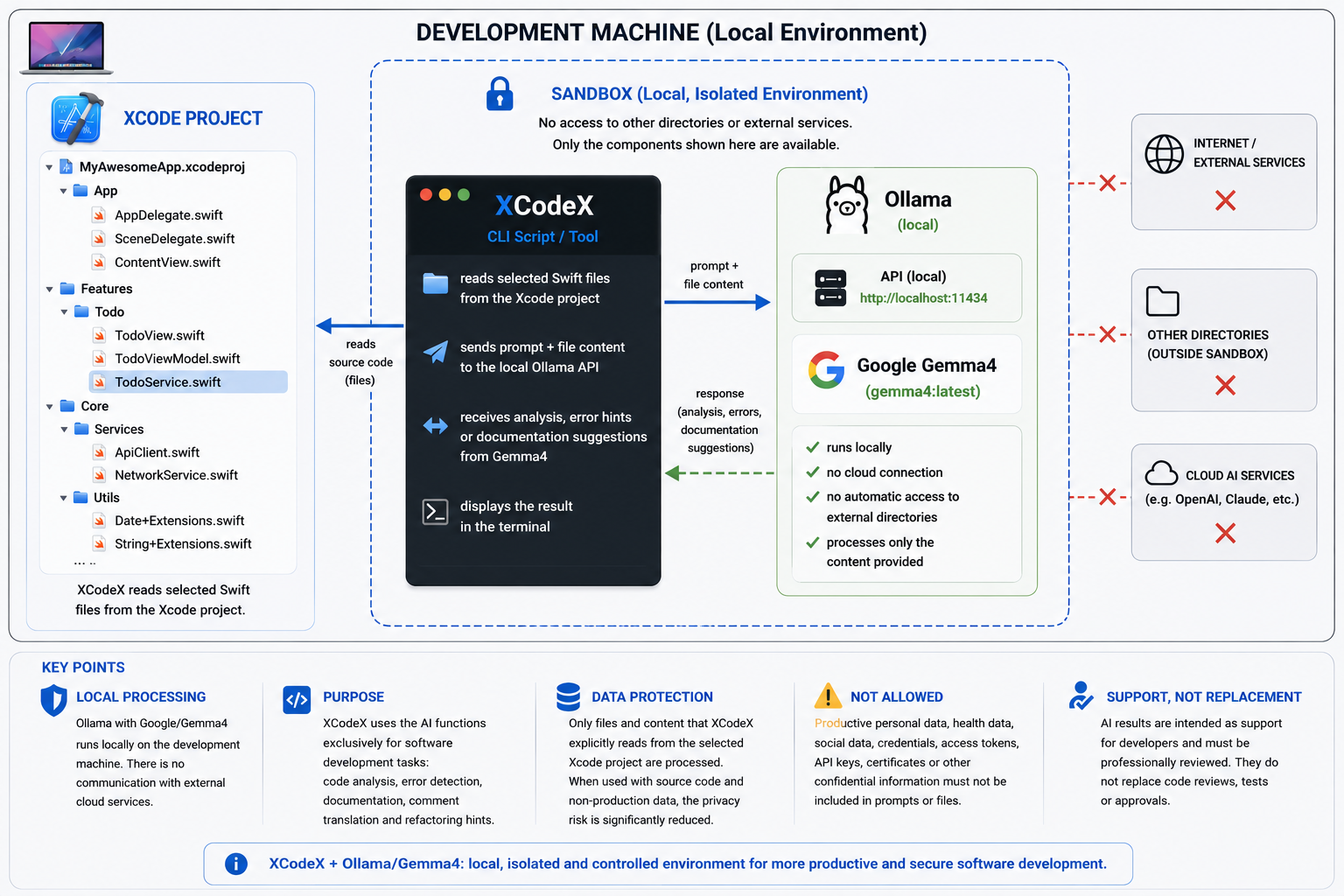Click the paper plane send icon
Viewport: 1344px width, 896px height.
click(x=436, y=352)
